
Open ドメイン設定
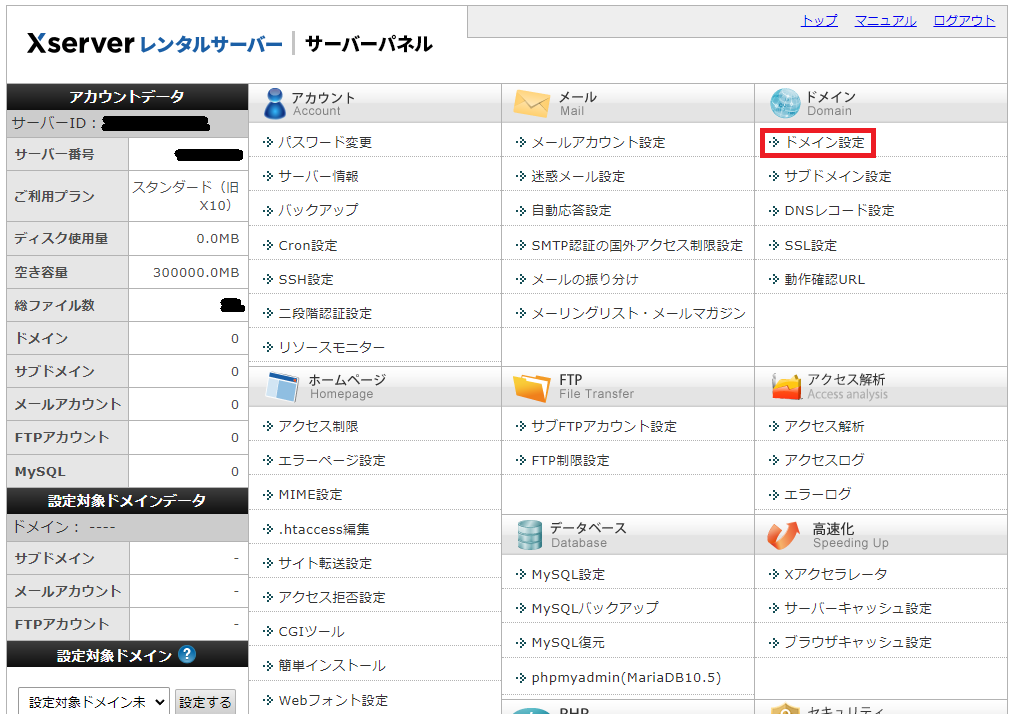(824, 142)
